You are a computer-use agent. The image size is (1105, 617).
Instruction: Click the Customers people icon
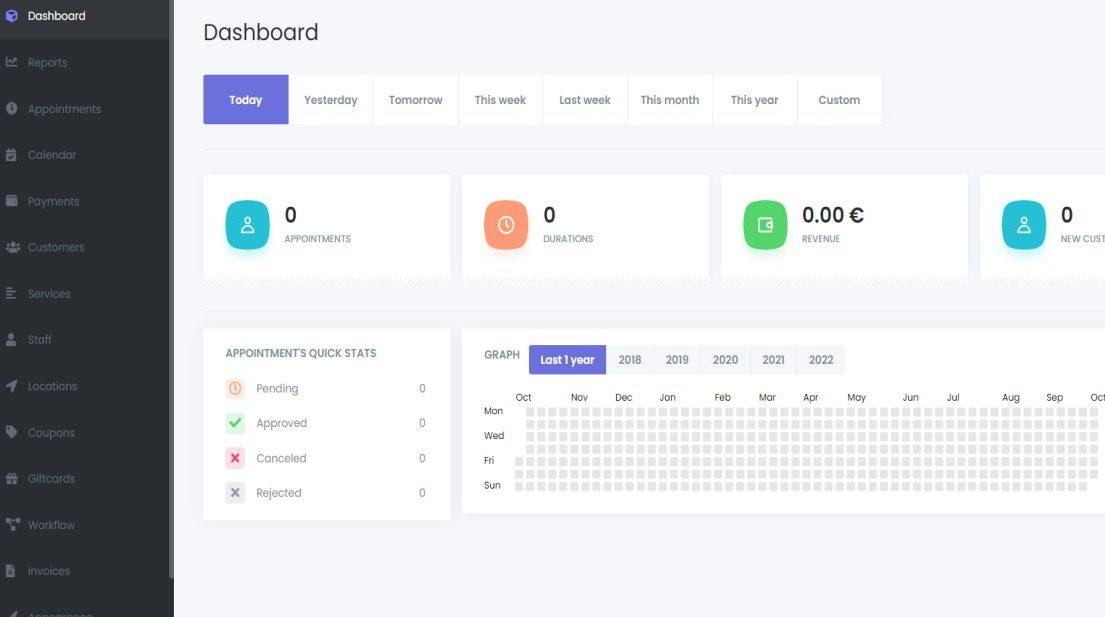click(x=12, y=247)
